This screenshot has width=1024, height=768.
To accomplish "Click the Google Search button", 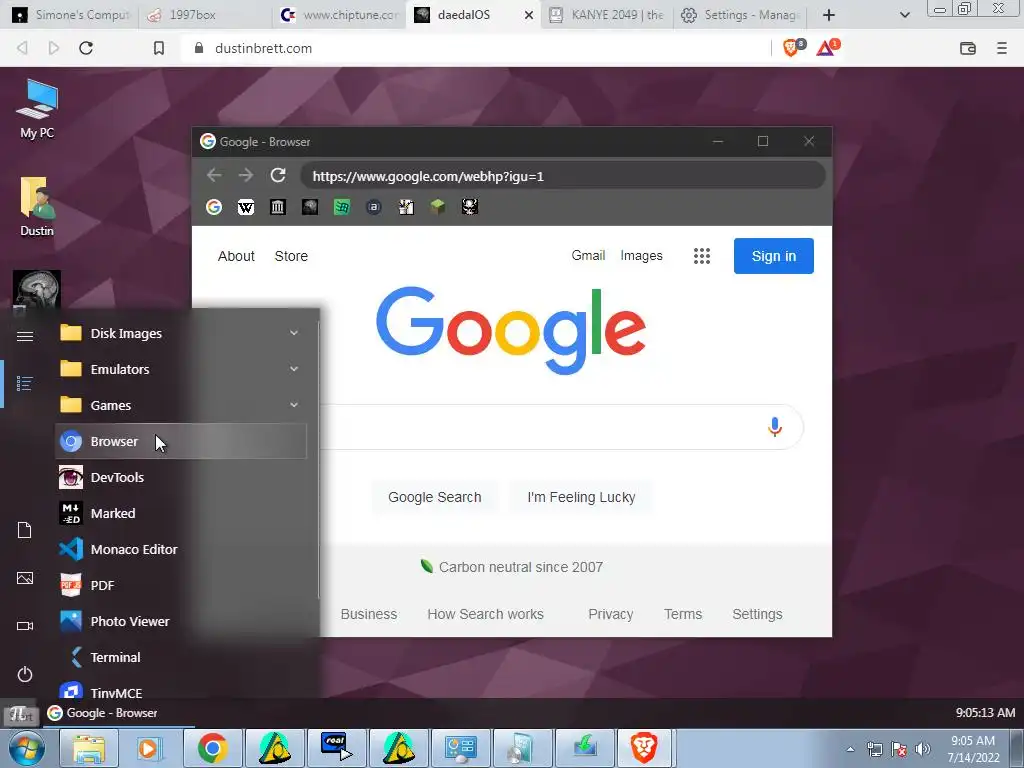I will pos(434,497).
